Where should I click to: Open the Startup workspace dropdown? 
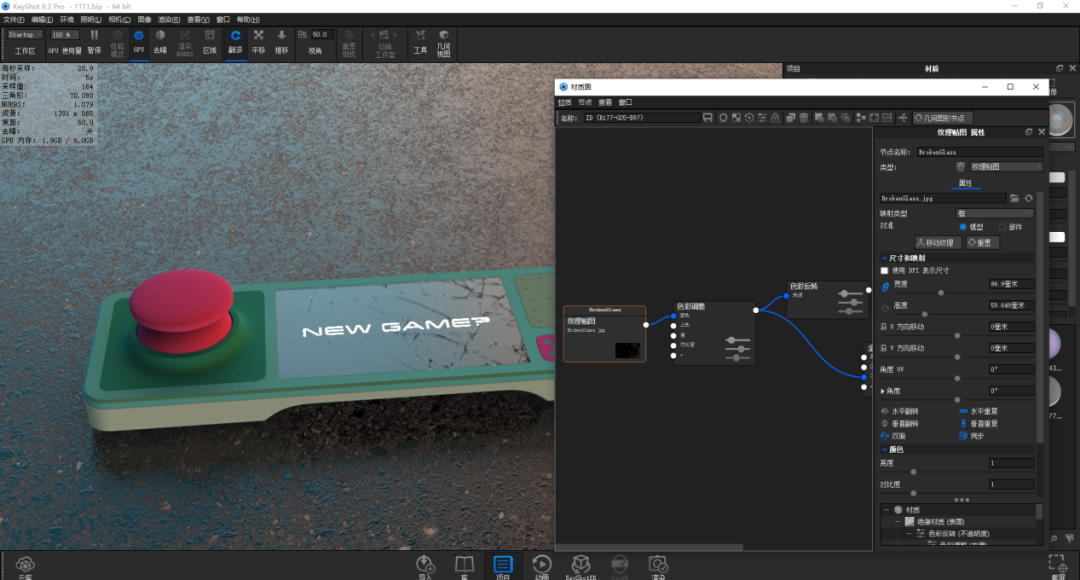tap(25, 35)
